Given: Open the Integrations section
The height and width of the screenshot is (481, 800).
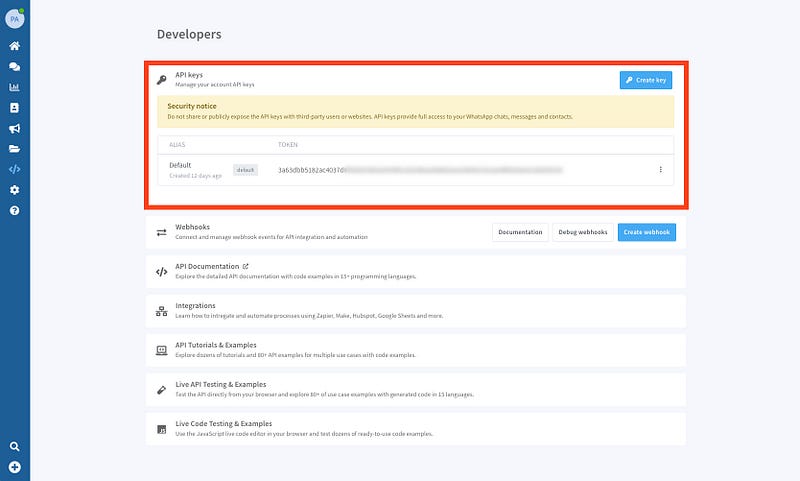Looking at the screenshot, I should click(x=195, y=306).
